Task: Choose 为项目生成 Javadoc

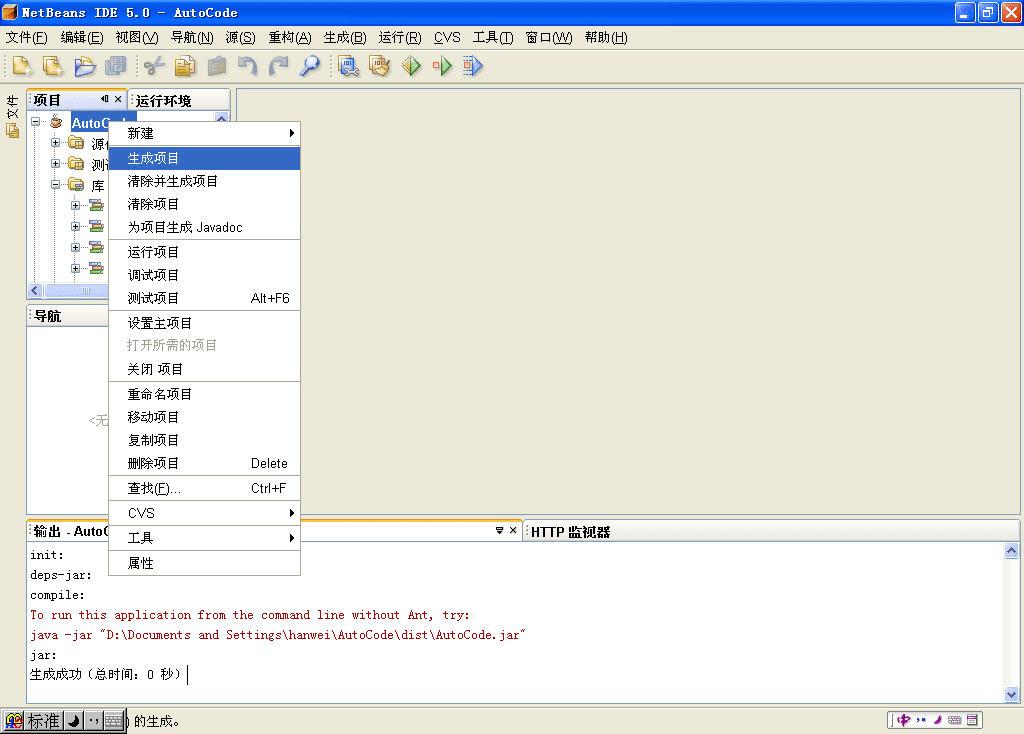Action: 204,227
